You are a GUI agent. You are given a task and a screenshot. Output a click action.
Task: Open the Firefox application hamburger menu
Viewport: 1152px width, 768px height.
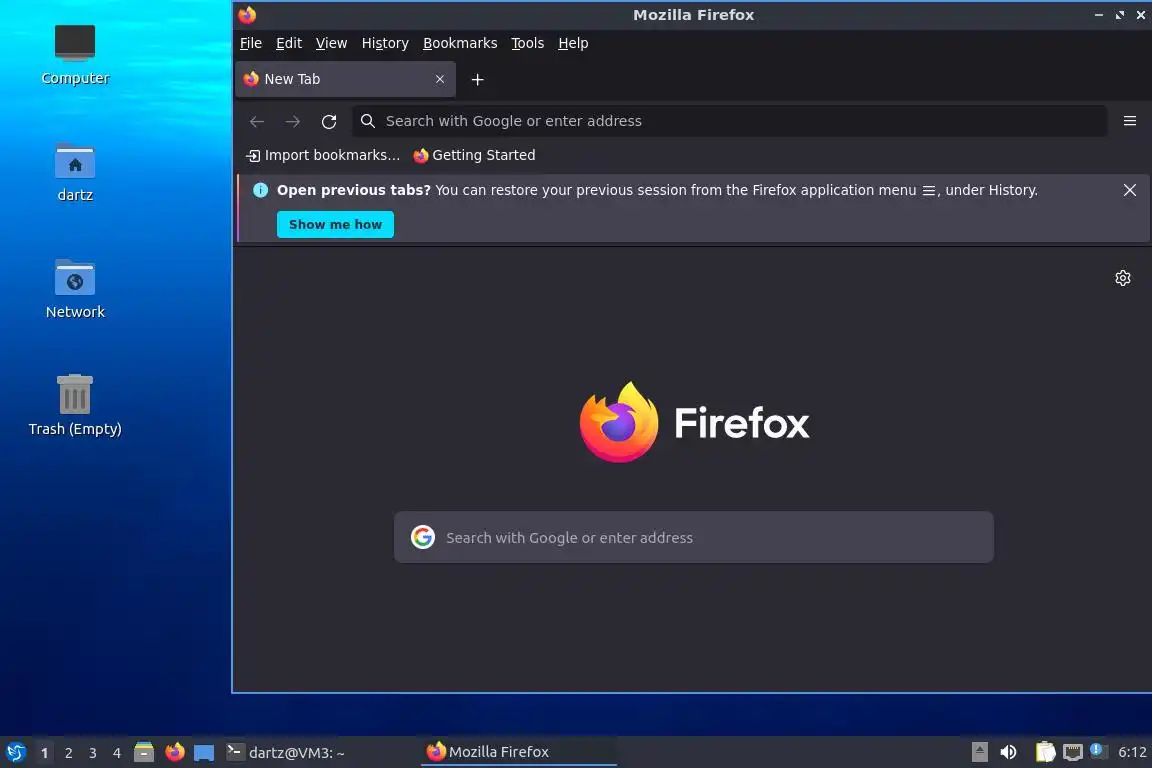(x=1130, y=121)
